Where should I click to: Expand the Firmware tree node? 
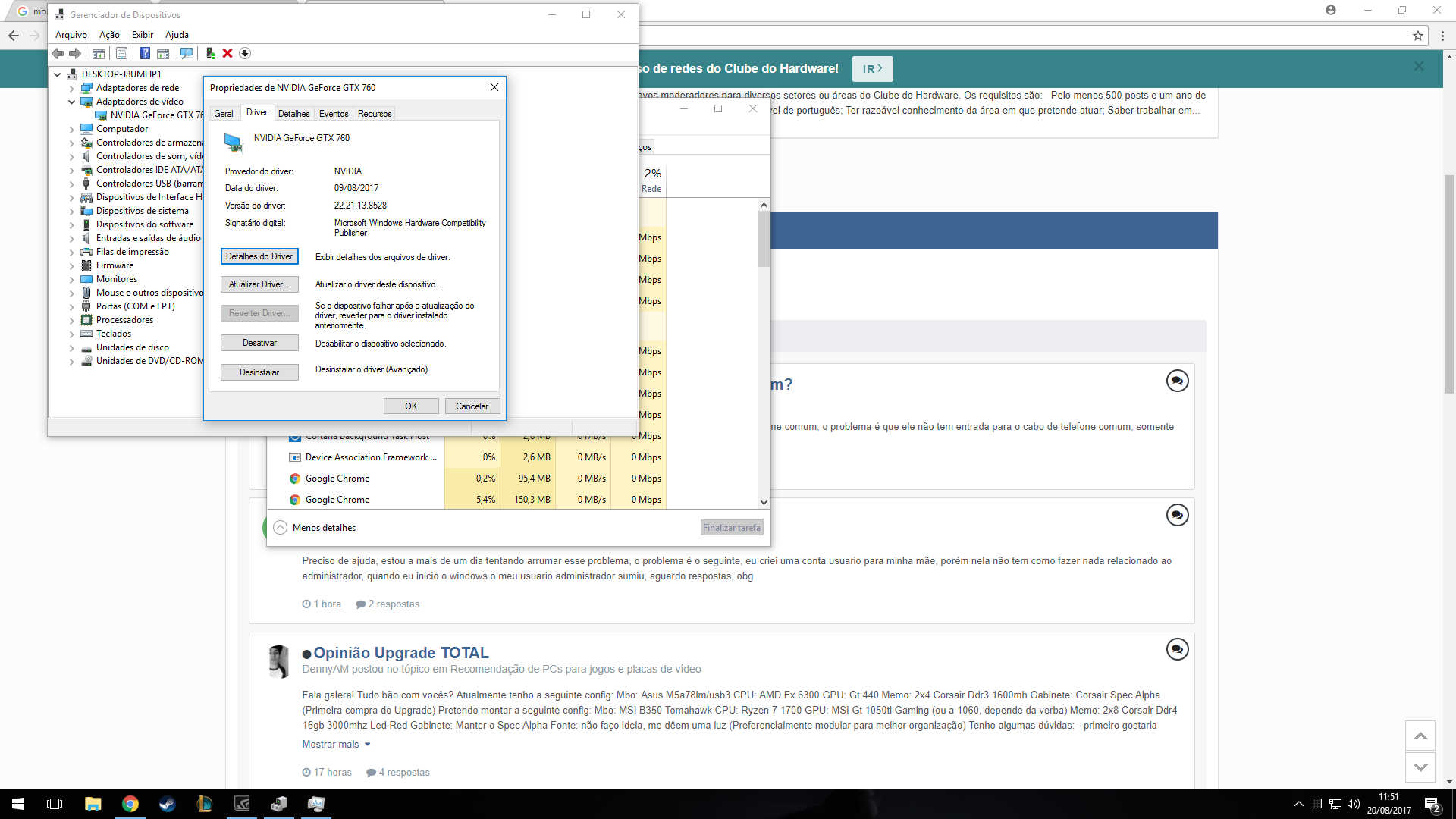(x=72, y=265)
